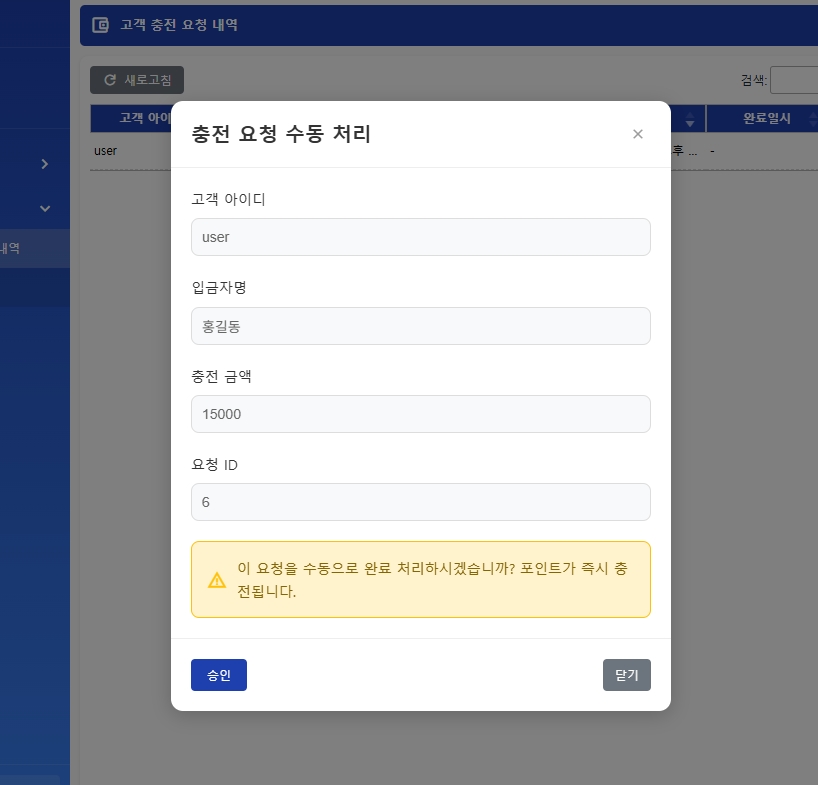Click the sort arrows on 완료일시 column
The image size is (818, 785).
[814, 118]
